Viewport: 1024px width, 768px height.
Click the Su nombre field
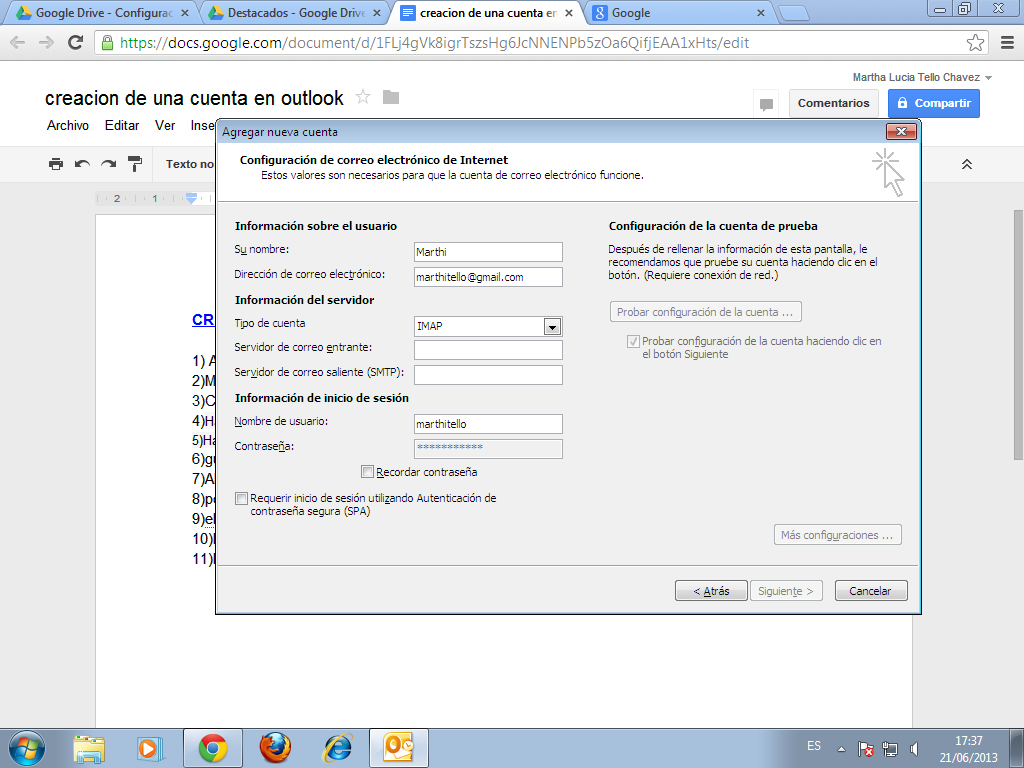click(x=488, y=252)
